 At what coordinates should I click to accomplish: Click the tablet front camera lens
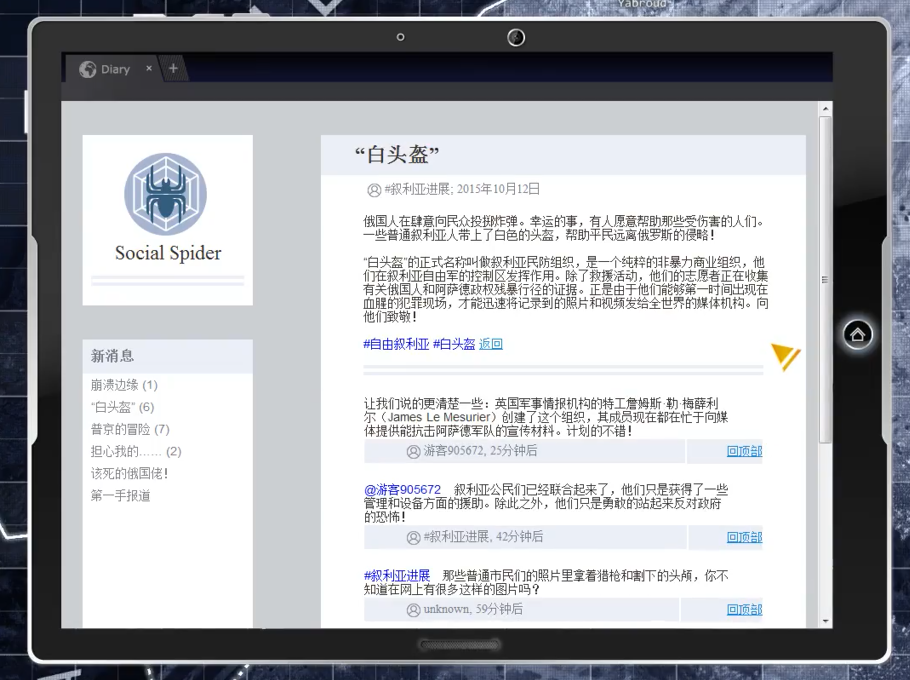click(x=516, y=38)
